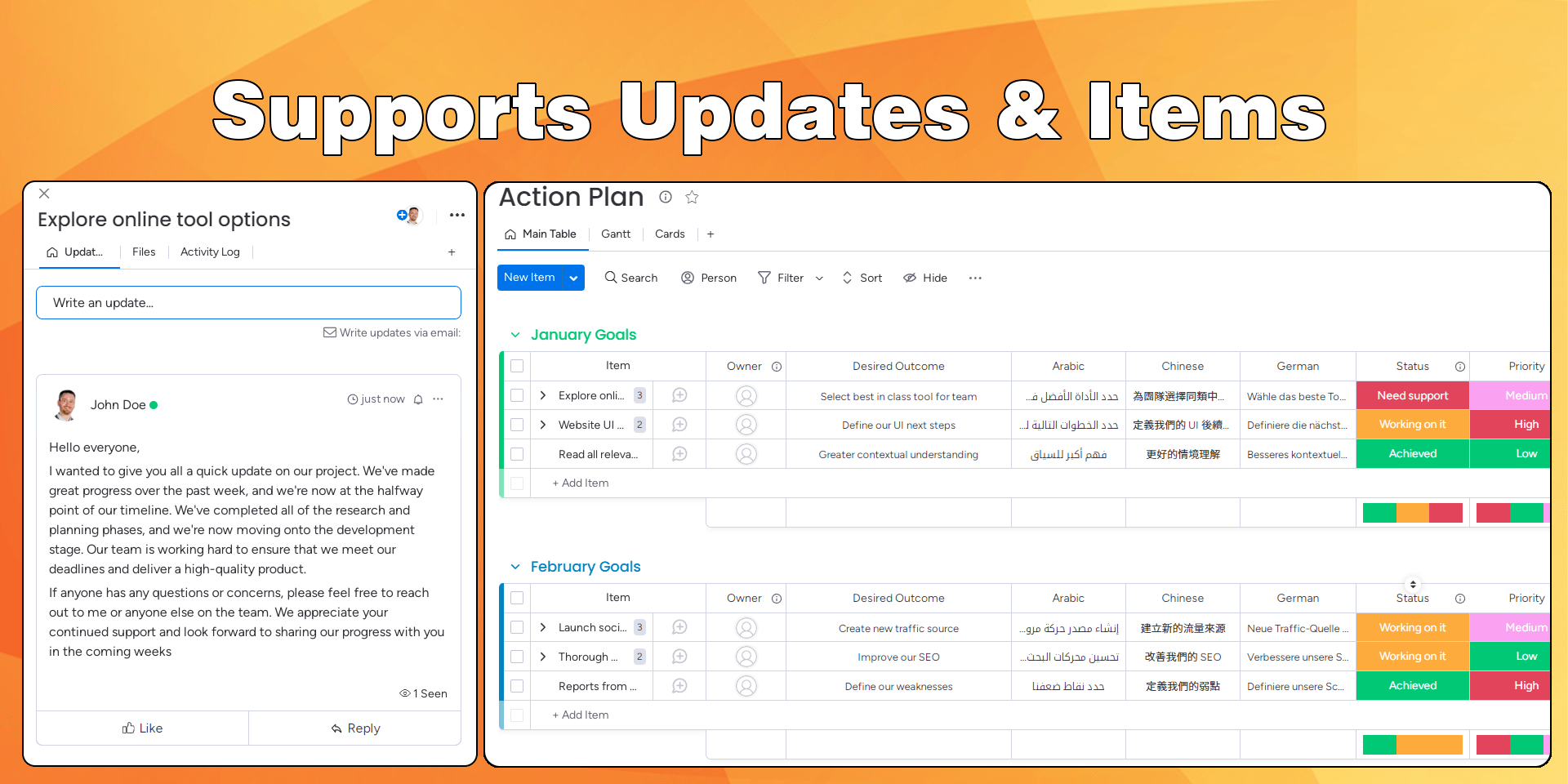Switch to Cards view

point(670,234)
